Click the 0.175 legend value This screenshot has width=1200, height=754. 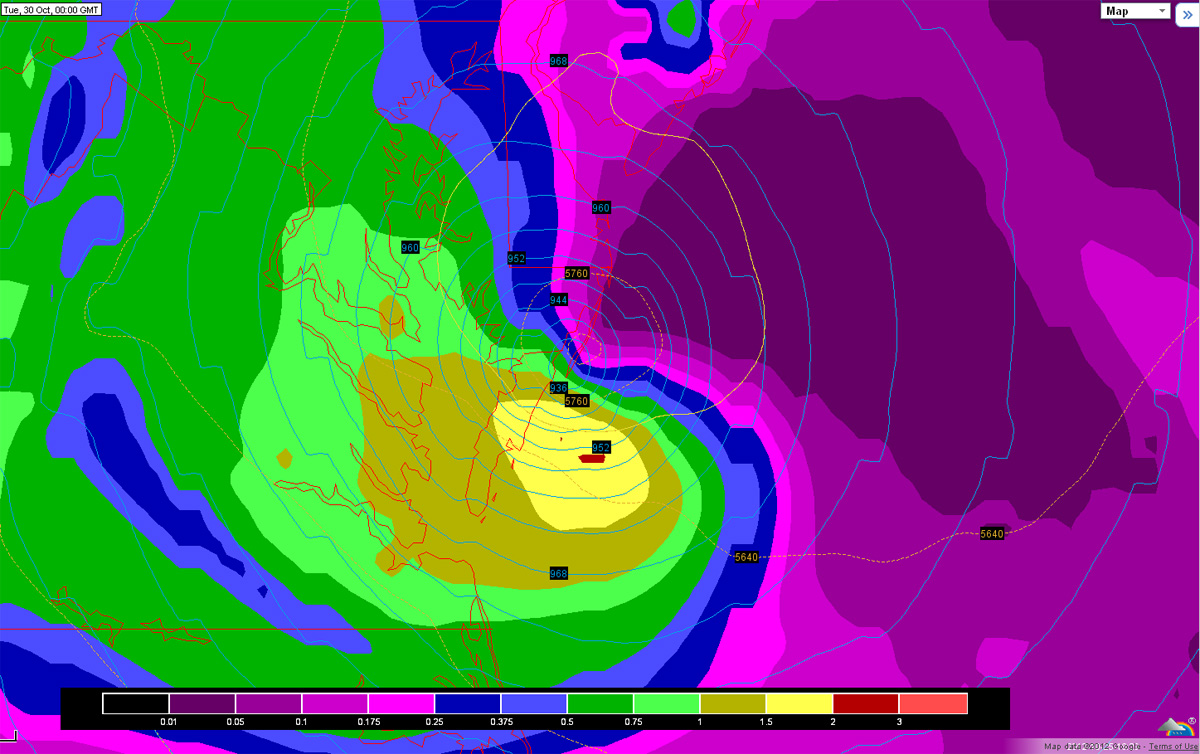pyautogui.click(x=368, y=722)
